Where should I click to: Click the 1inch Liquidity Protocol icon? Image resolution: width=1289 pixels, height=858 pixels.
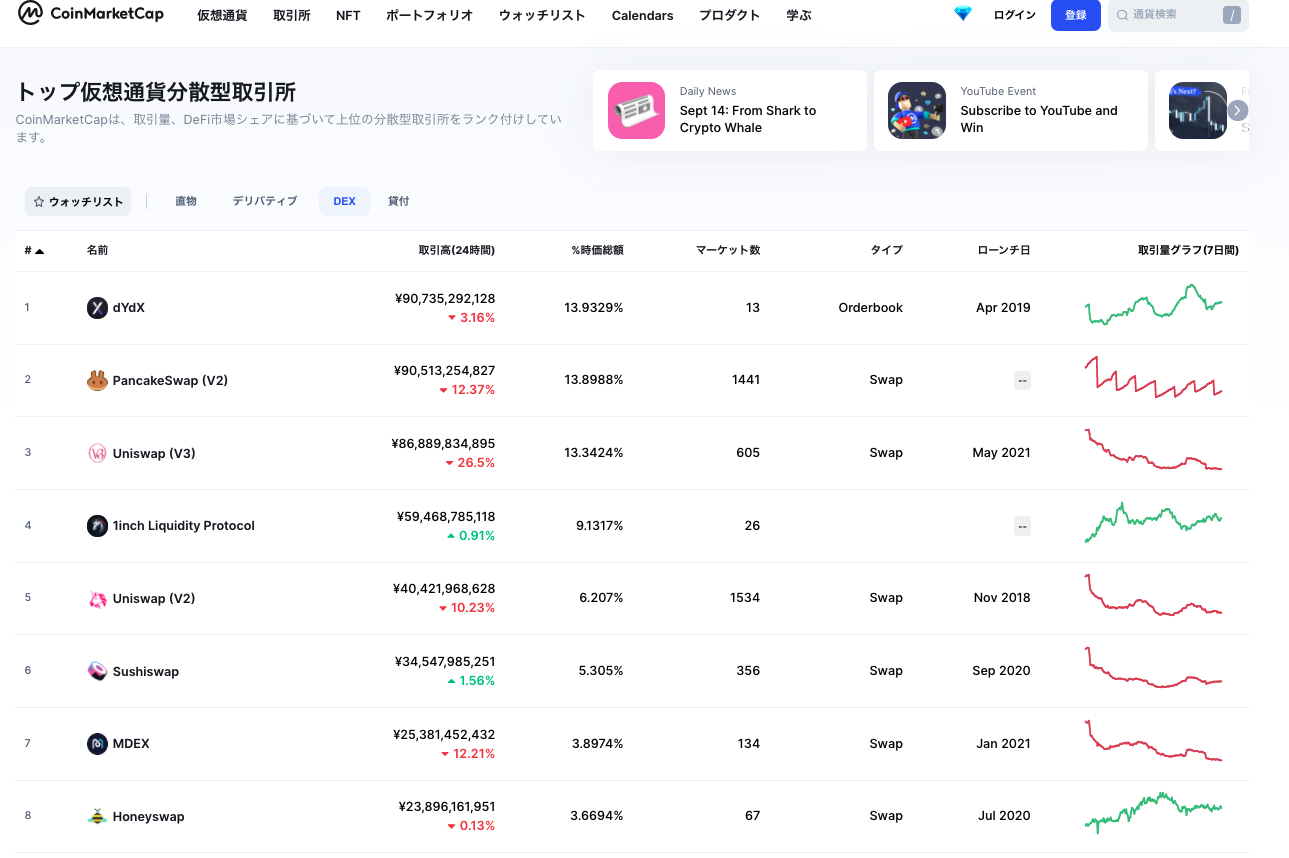(x=97, y=526)
